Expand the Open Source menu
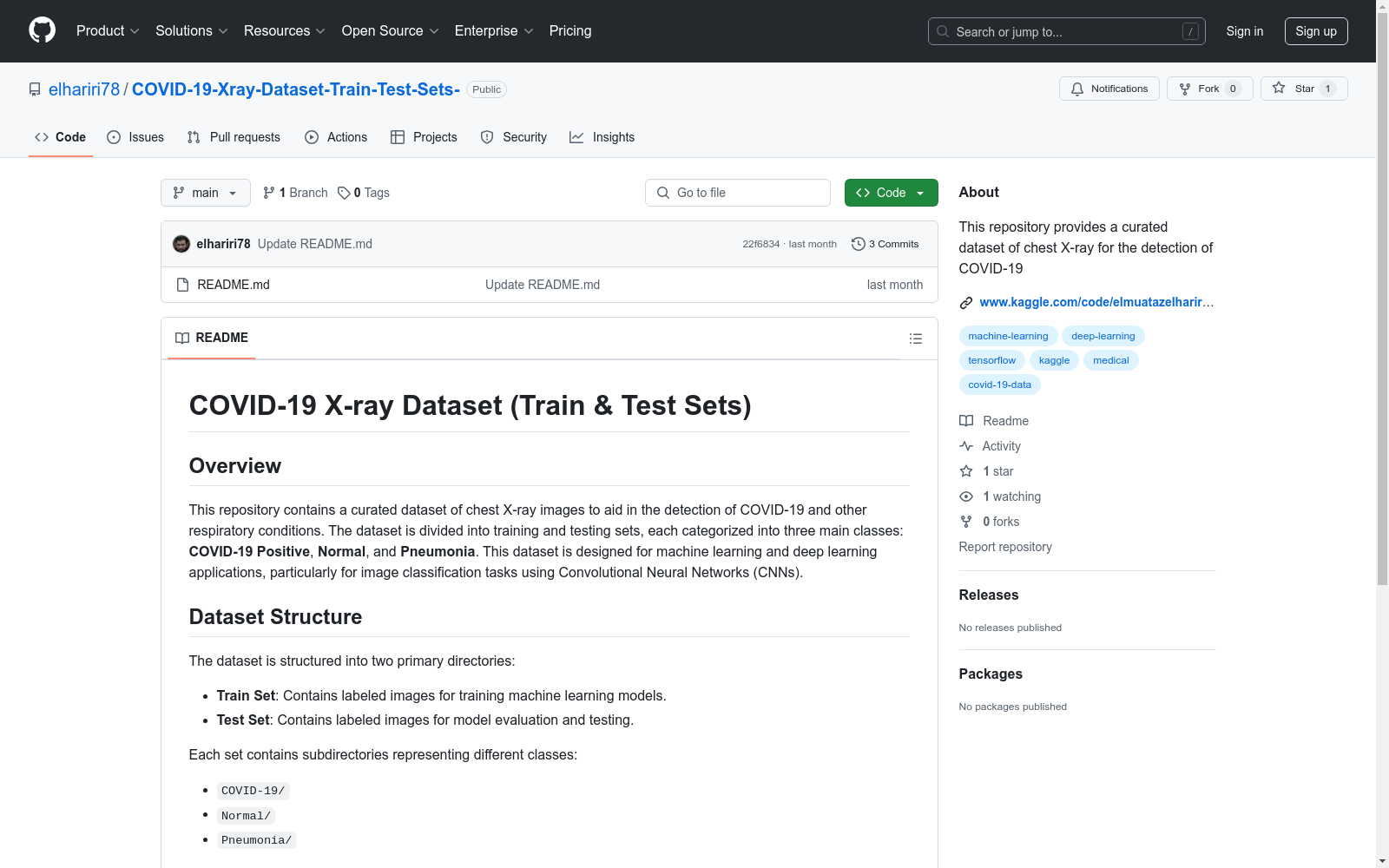Screen dimensions: 1389x868 point(391,31)
